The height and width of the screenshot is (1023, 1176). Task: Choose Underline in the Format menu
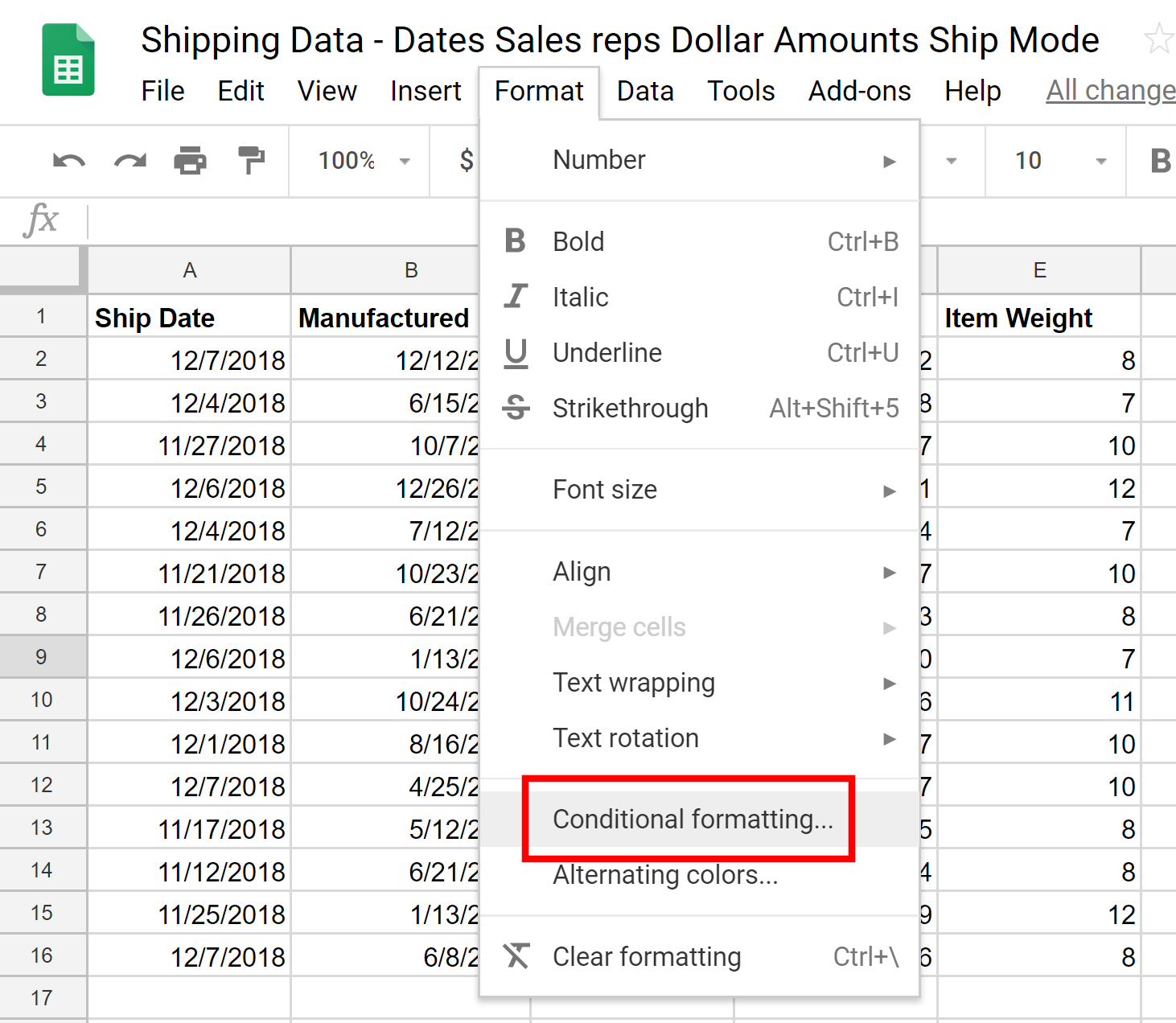click(700, 352)
